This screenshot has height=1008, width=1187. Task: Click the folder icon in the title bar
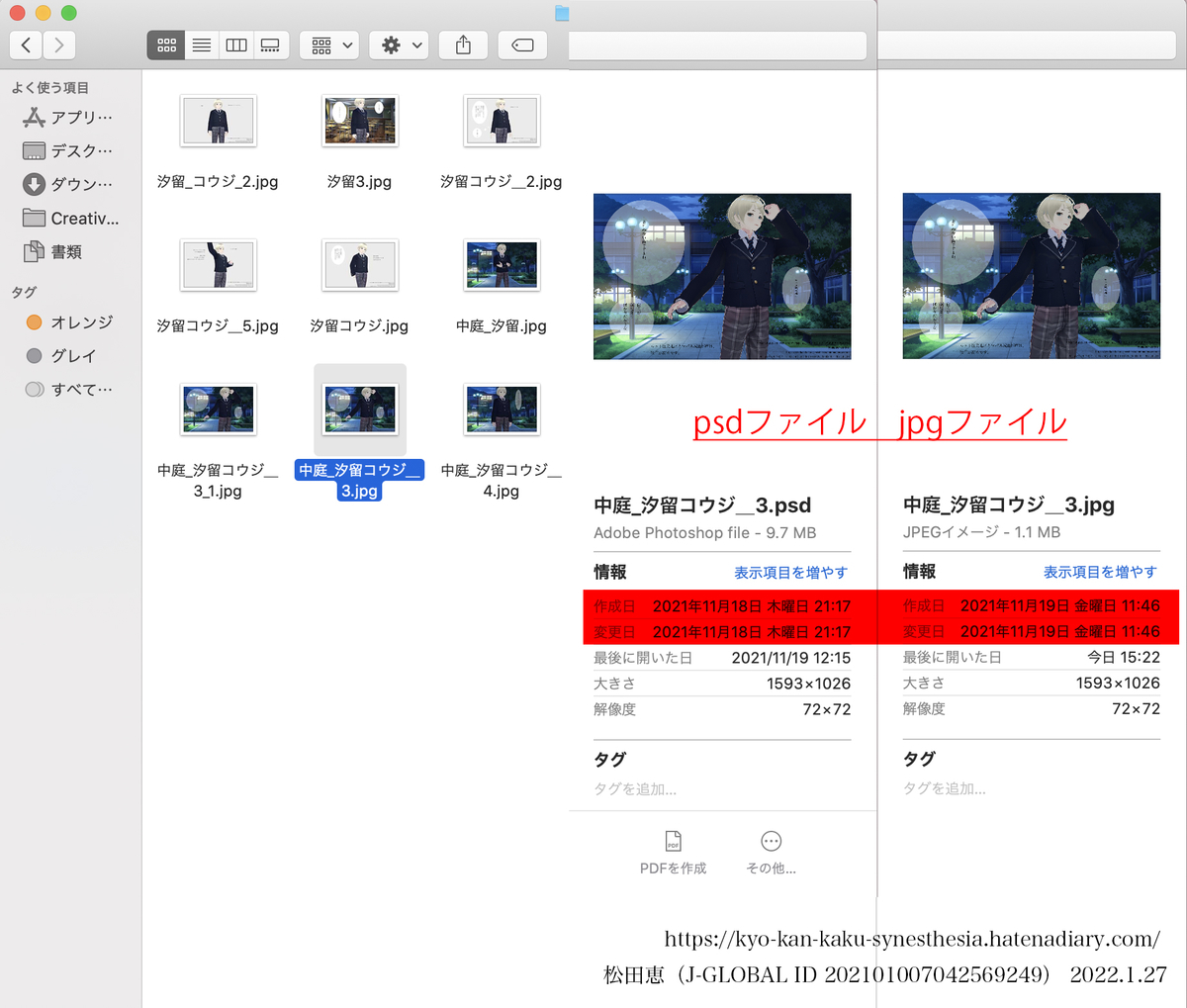562,13
